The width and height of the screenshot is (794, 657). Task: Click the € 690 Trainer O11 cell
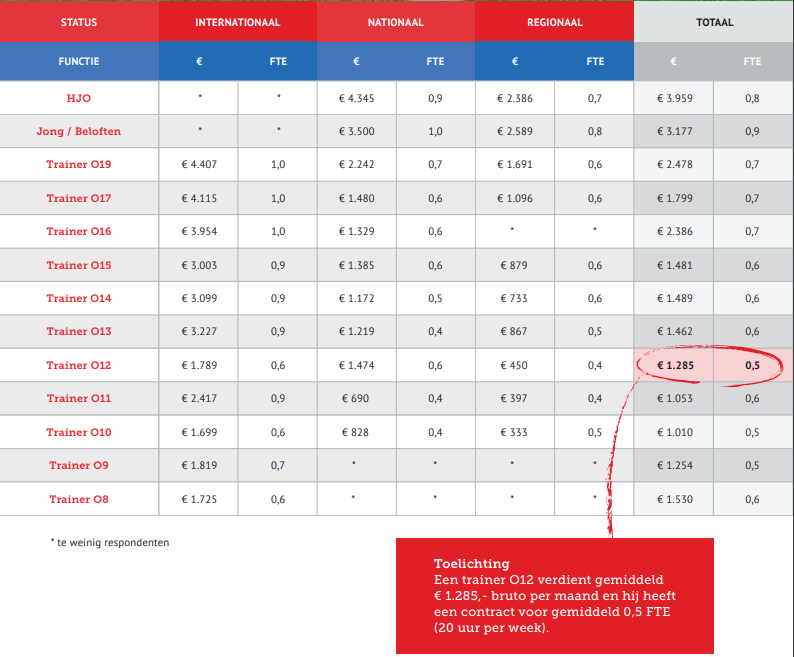355,398
